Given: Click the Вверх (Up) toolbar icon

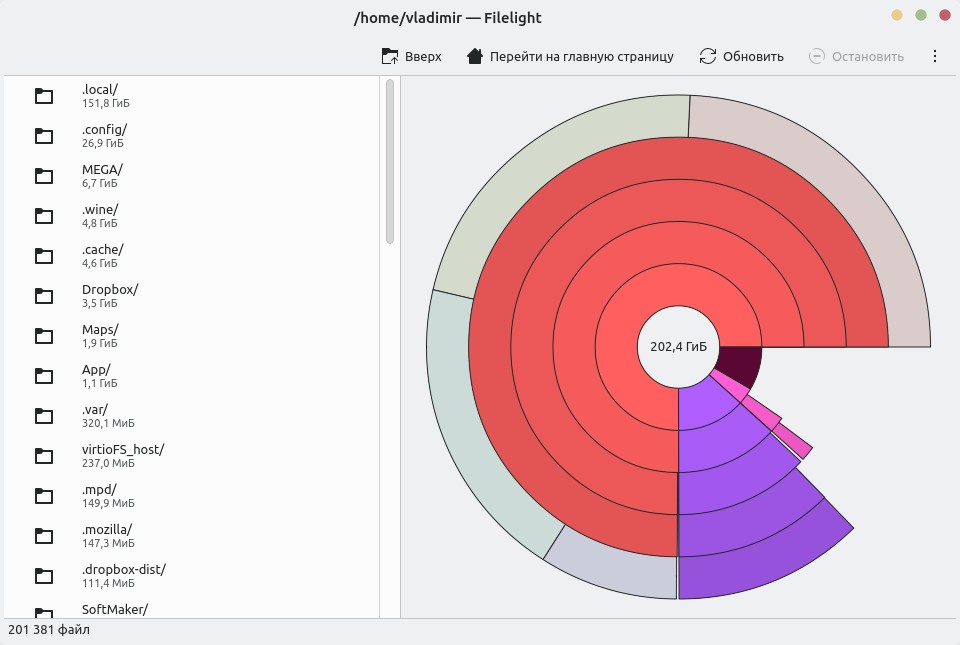Looking at the screenshot, I should 390,56.
